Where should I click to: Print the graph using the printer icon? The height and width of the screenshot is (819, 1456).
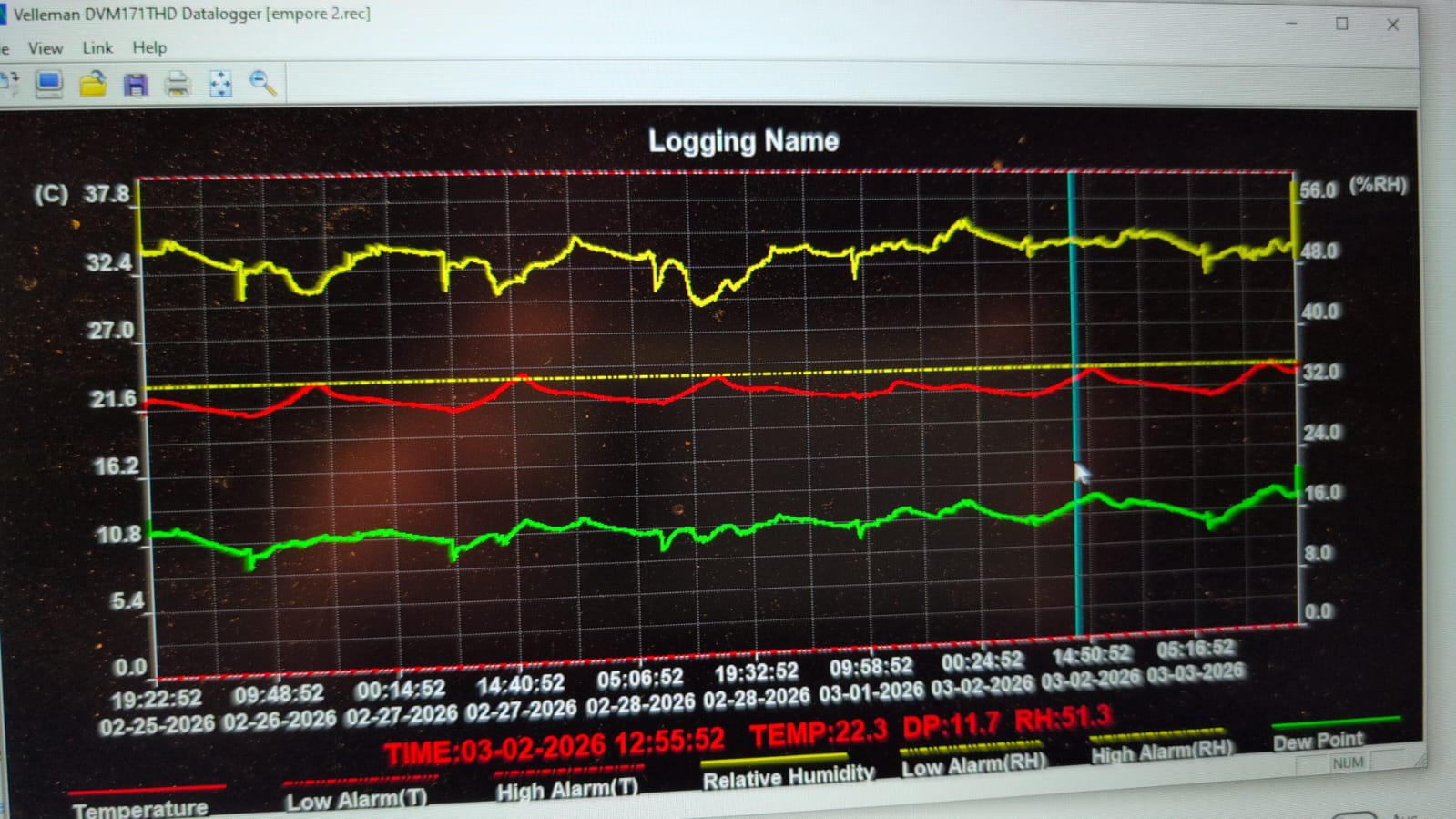(x=178, y=86)
